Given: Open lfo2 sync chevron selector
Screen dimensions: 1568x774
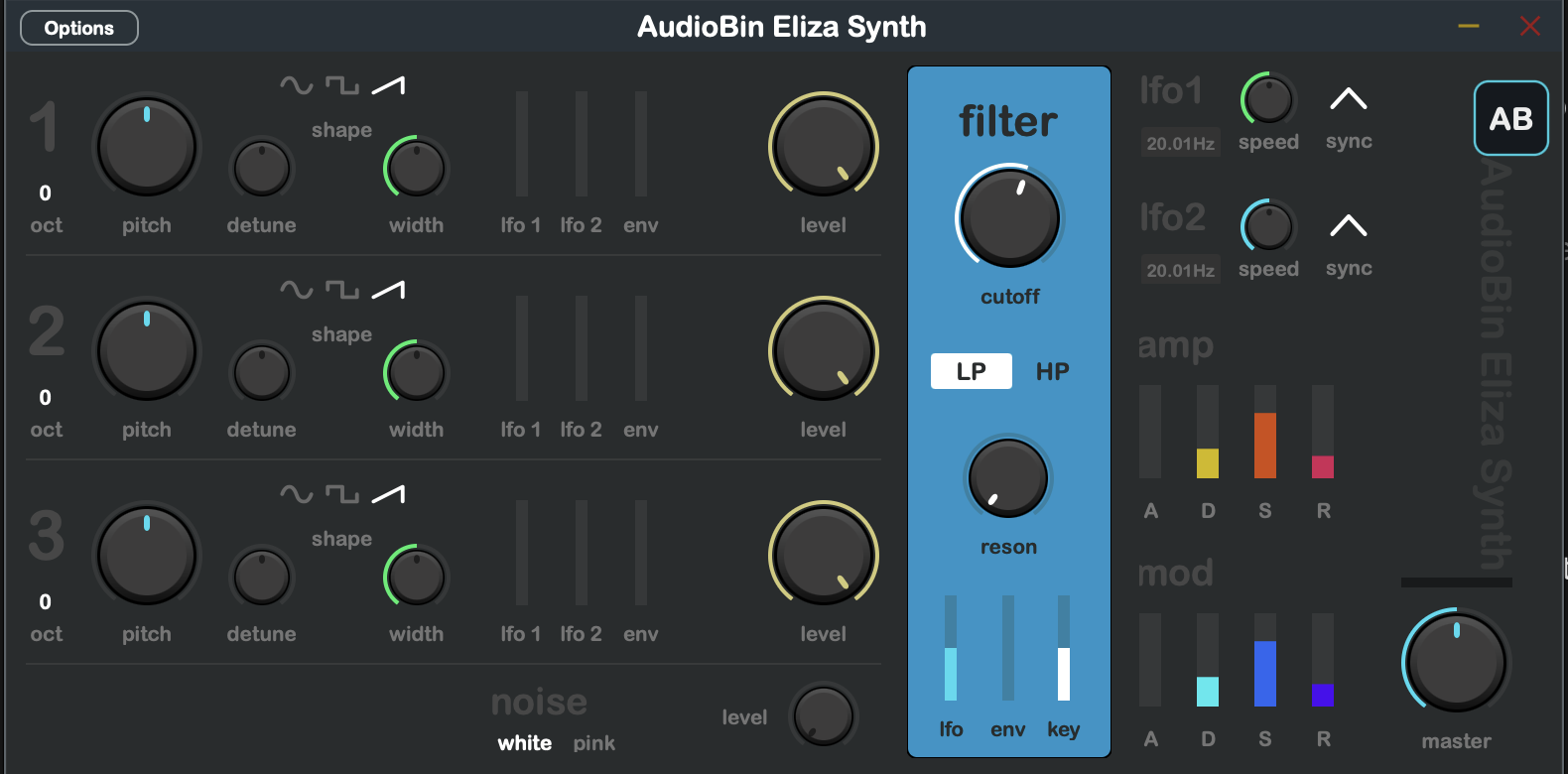Looking at the screenshot, I should (x=1349, y=225).
